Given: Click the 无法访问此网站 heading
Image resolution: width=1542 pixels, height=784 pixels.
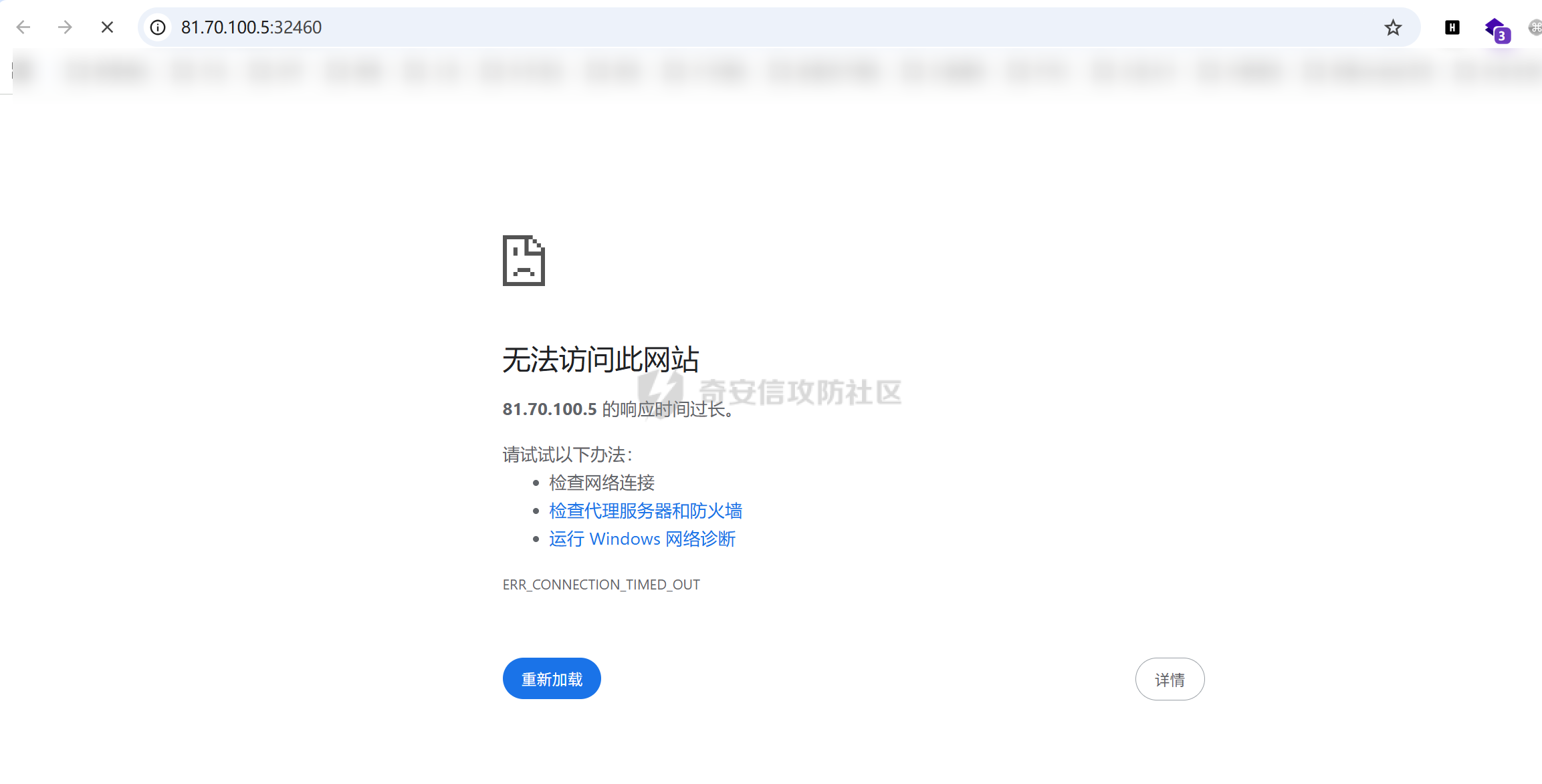Looking at the screenshot, I should 600,360.
